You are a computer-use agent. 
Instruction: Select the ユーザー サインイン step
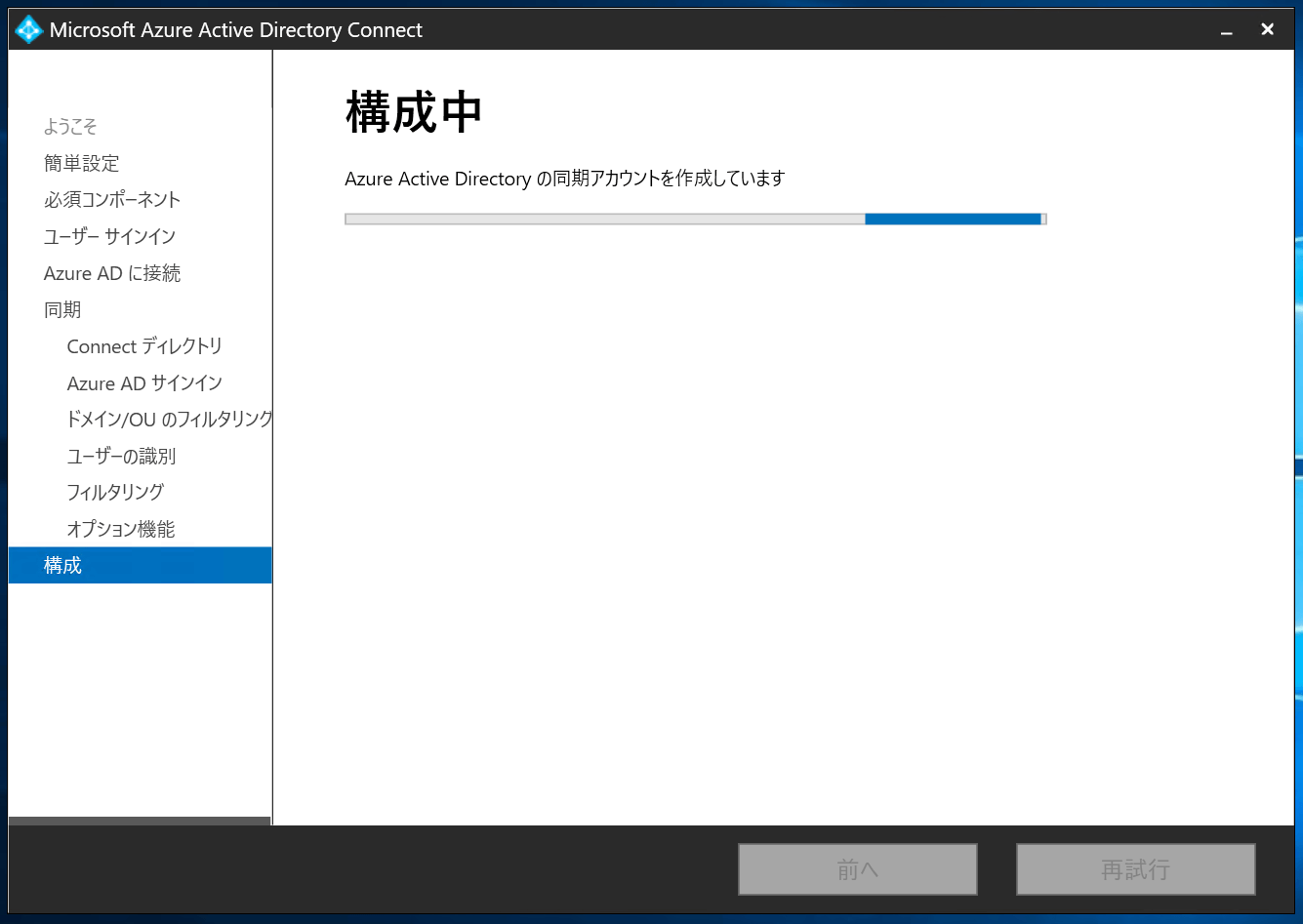[x=109, y=236]
